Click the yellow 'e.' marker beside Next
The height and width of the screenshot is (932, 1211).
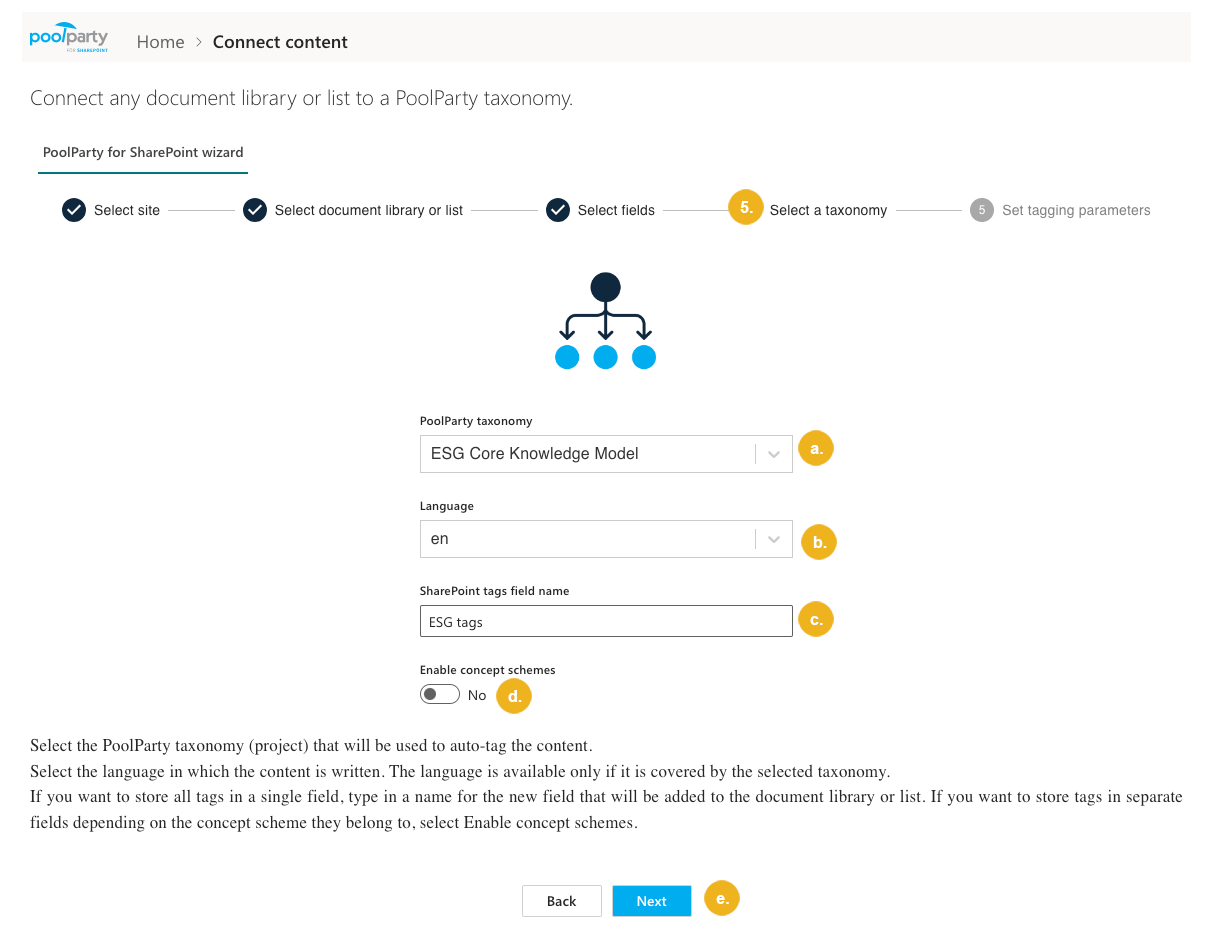click(722, 898)
